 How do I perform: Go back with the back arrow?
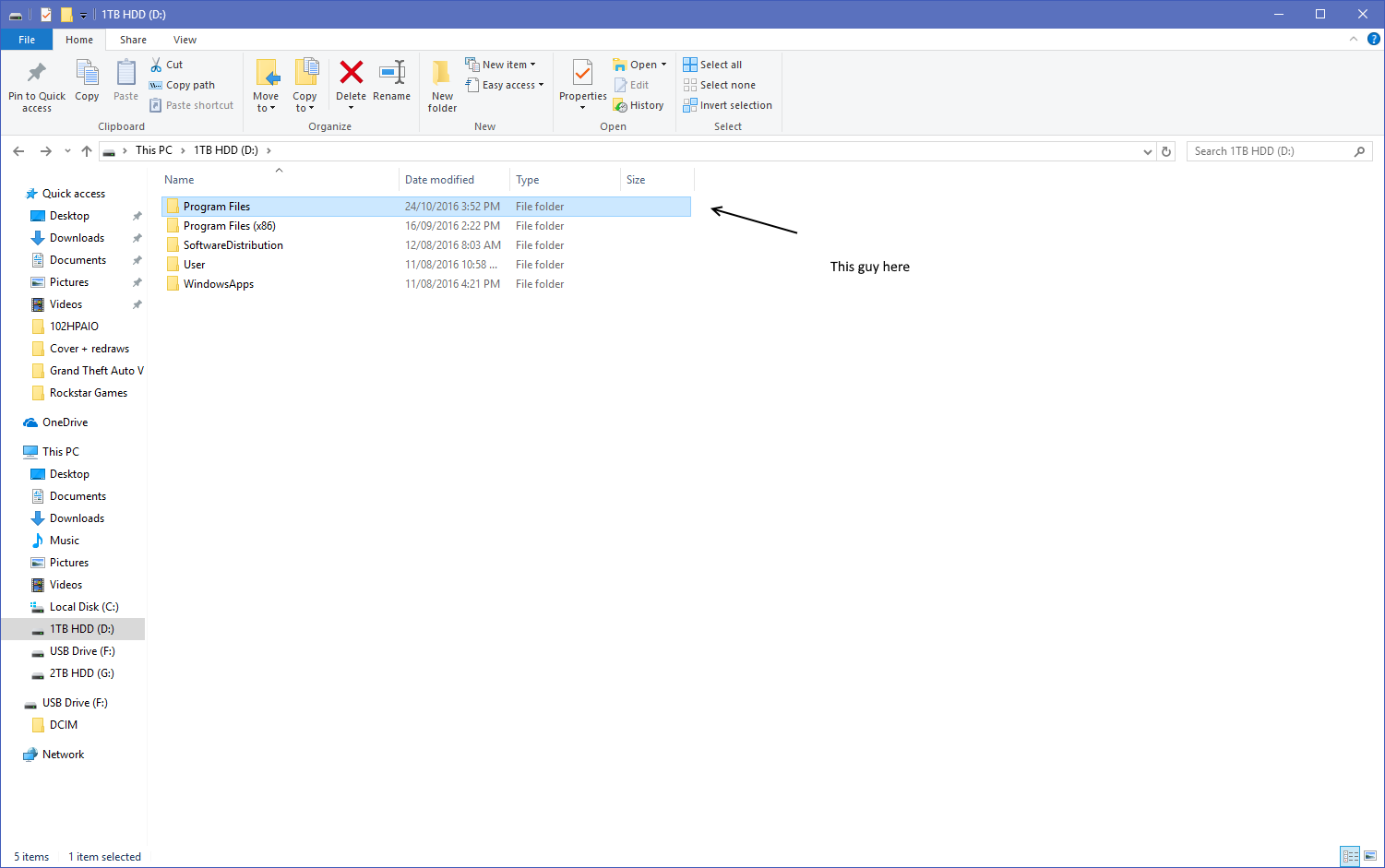point(18,150)
